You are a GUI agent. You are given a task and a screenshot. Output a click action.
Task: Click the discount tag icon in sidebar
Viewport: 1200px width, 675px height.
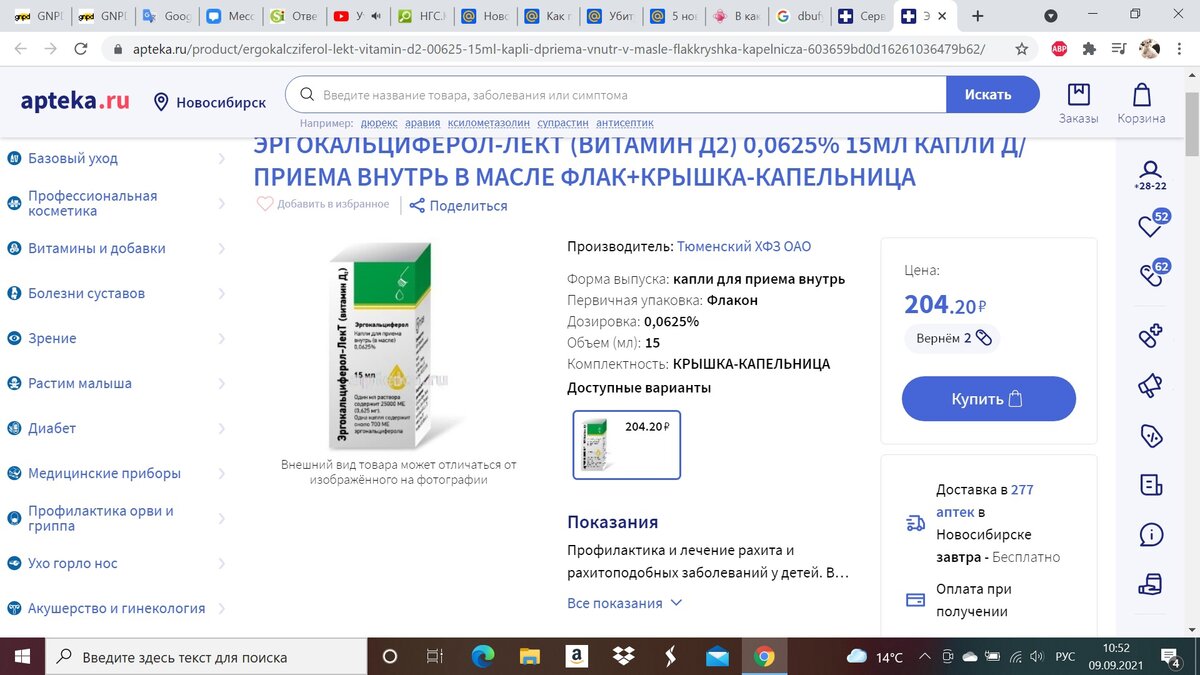click(1150, 435)
